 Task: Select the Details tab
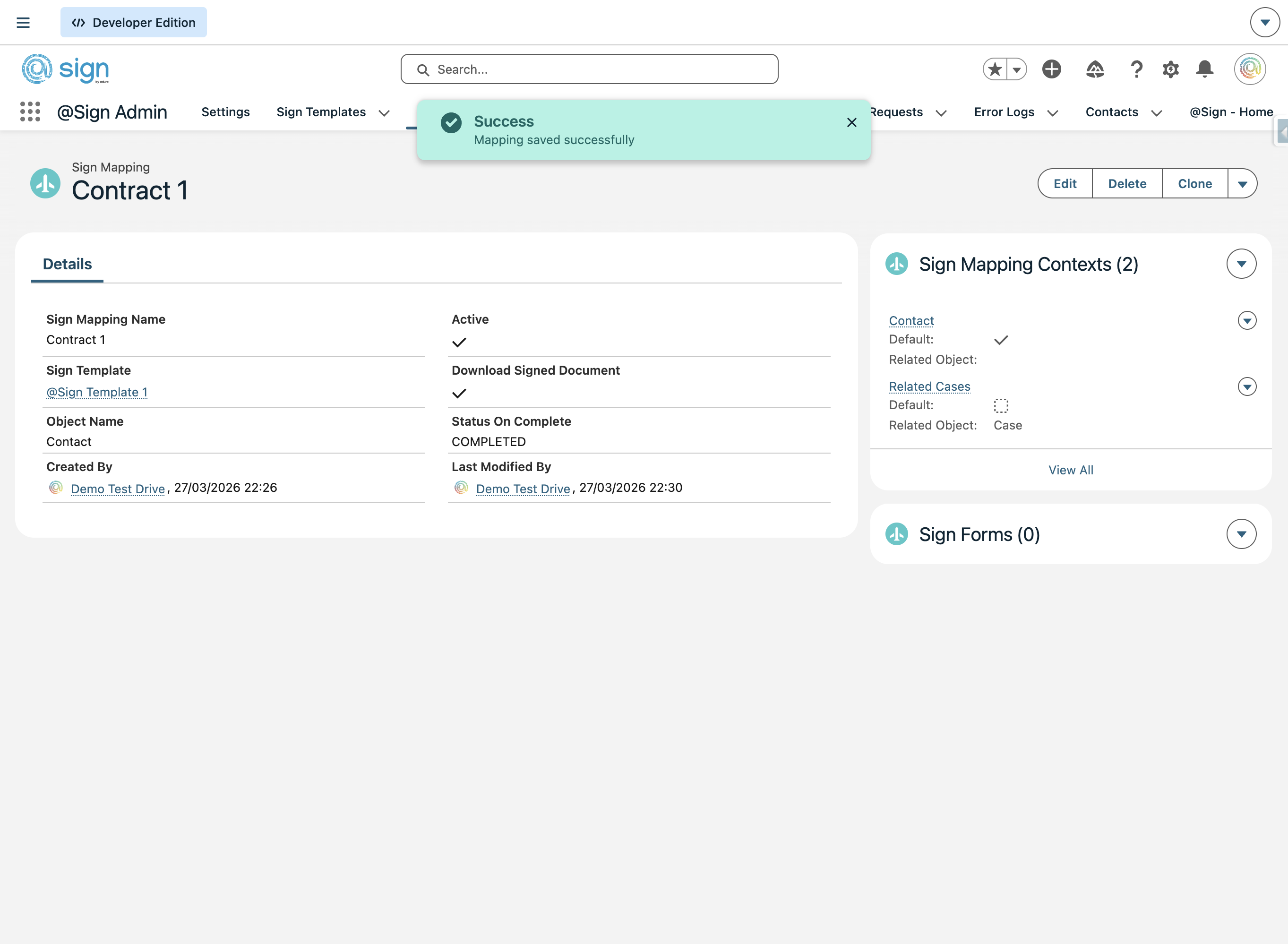(x=68, y=264)
